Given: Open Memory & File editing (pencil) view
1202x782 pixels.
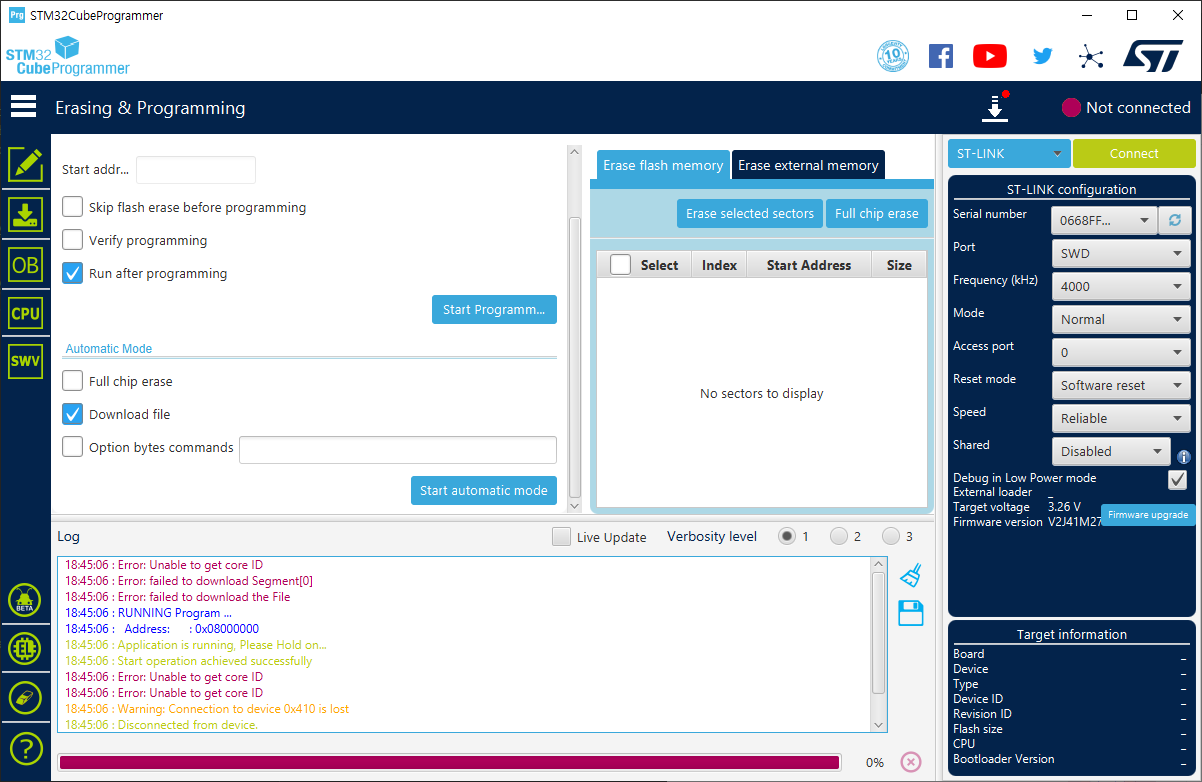Looking at the screenshot, I should (x=25, y=165).
